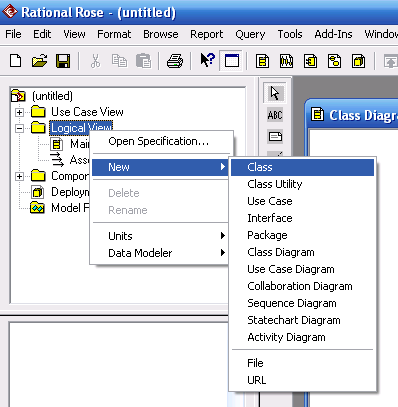This screenshot has height=407, width=398.
Task: Choose Statechart Diagram in submenu
Action: (302, 320)
